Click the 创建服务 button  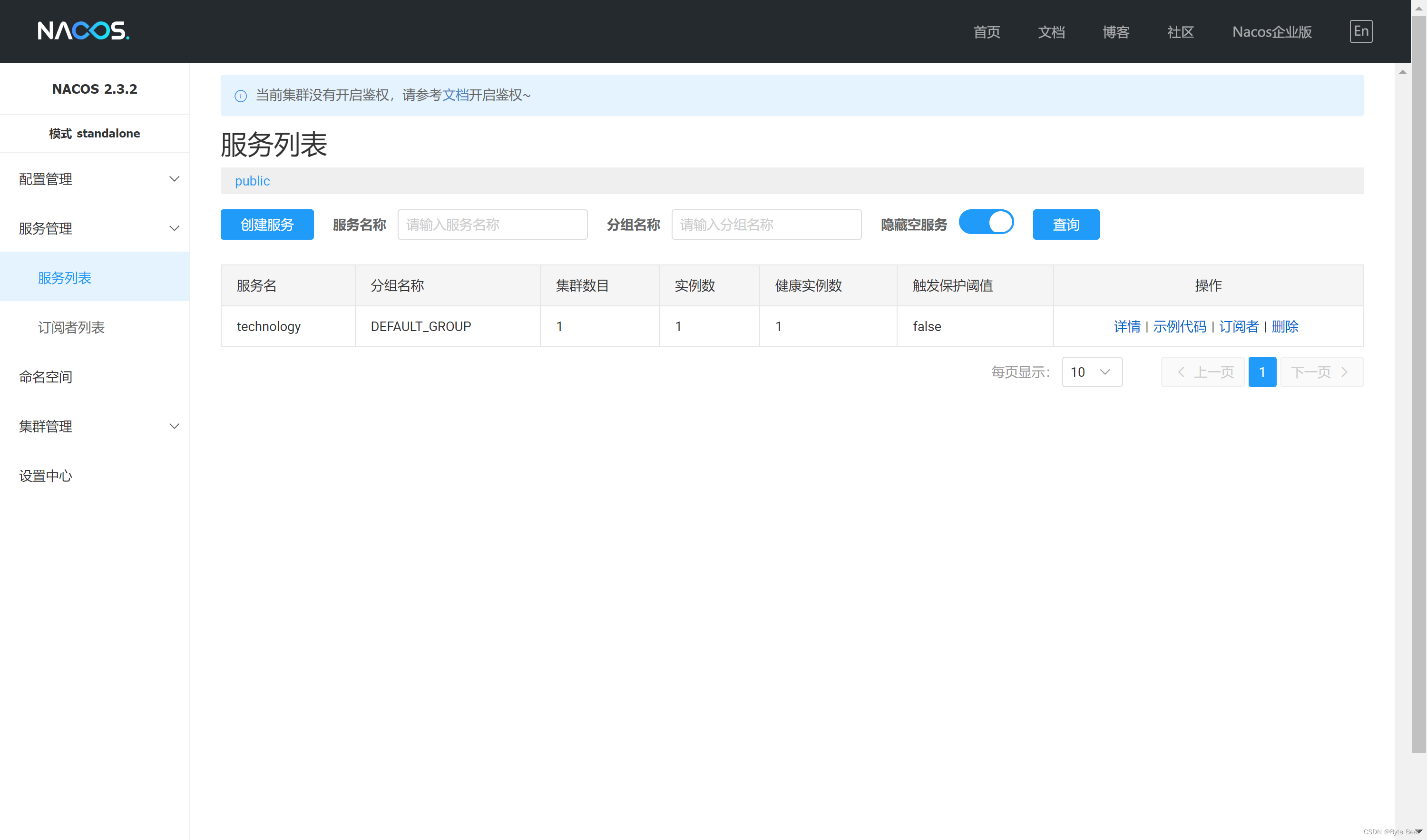(x=267, y=225)
